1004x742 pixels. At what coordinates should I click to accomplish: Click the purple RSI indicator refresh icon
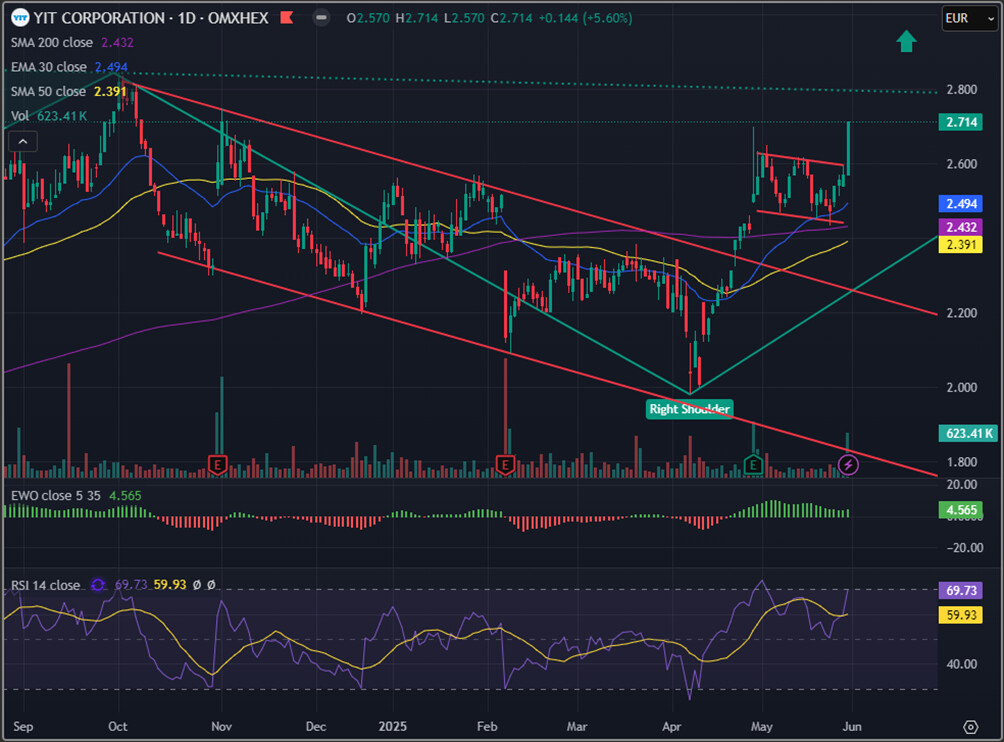coord(98,585)
